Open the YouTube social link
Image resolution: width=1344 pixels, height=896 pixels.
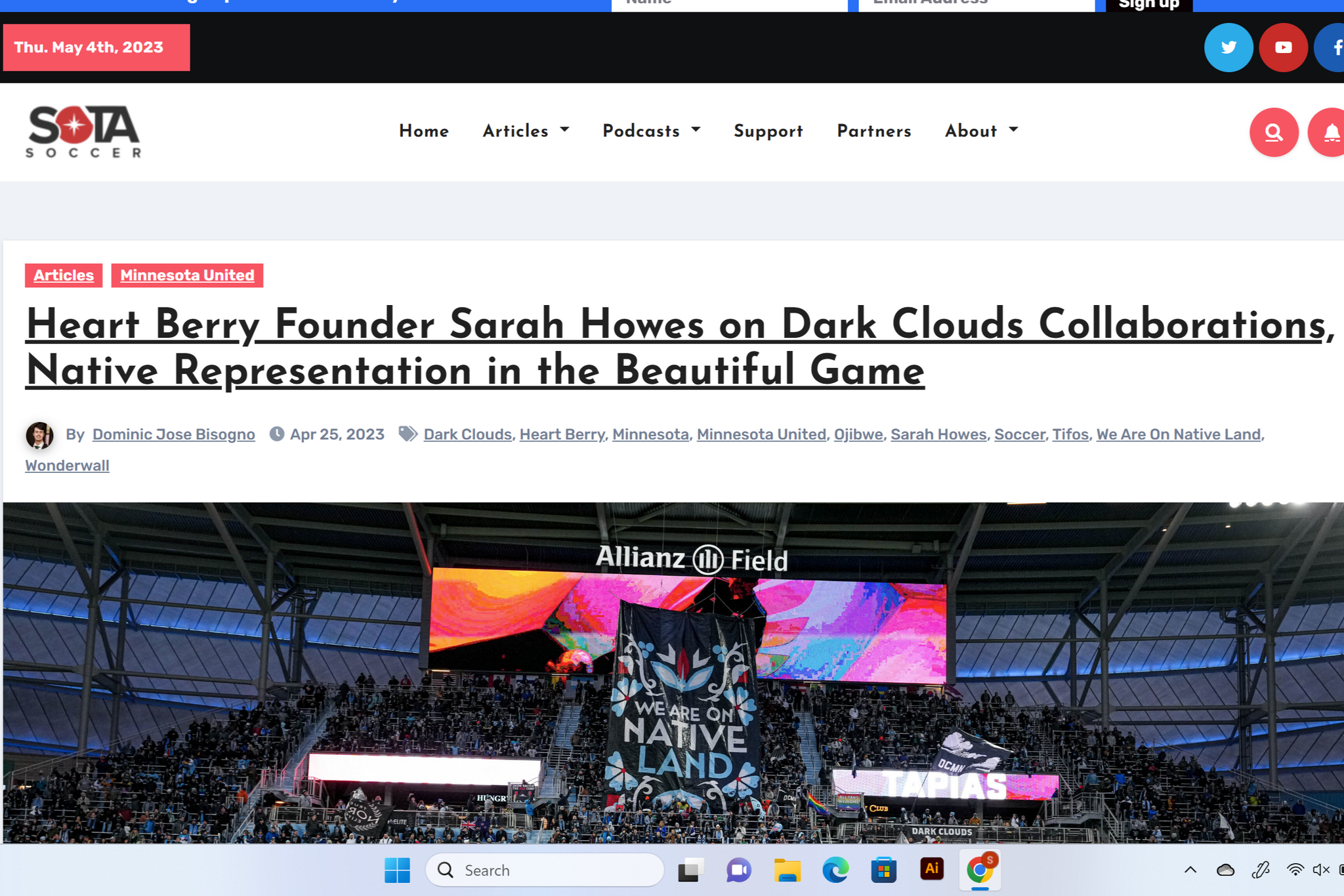1284,47
